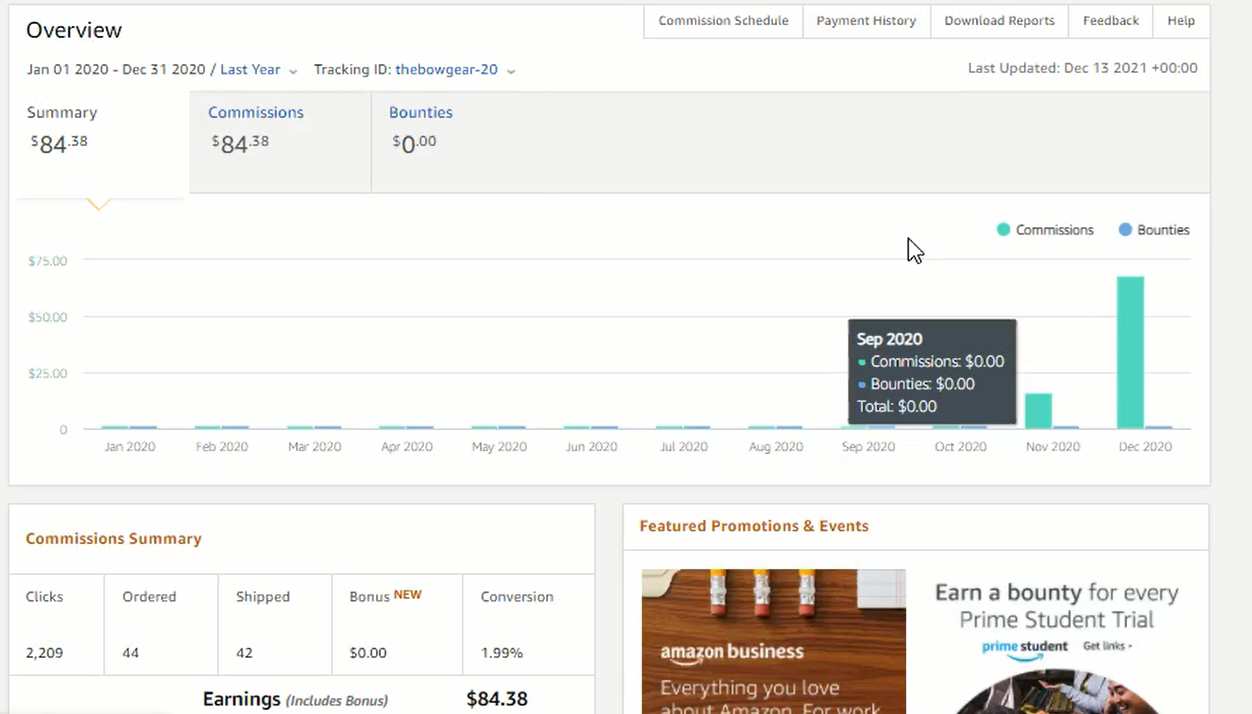1252x714 pixels.
Task: Toggle Bounties series in chart legend
Action: point(1154,230)
